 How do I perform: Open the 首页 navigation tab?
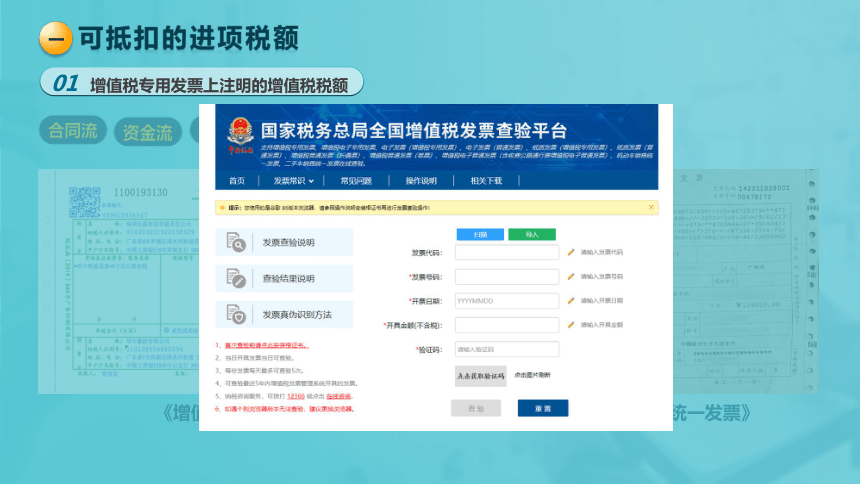pos(237,181)
